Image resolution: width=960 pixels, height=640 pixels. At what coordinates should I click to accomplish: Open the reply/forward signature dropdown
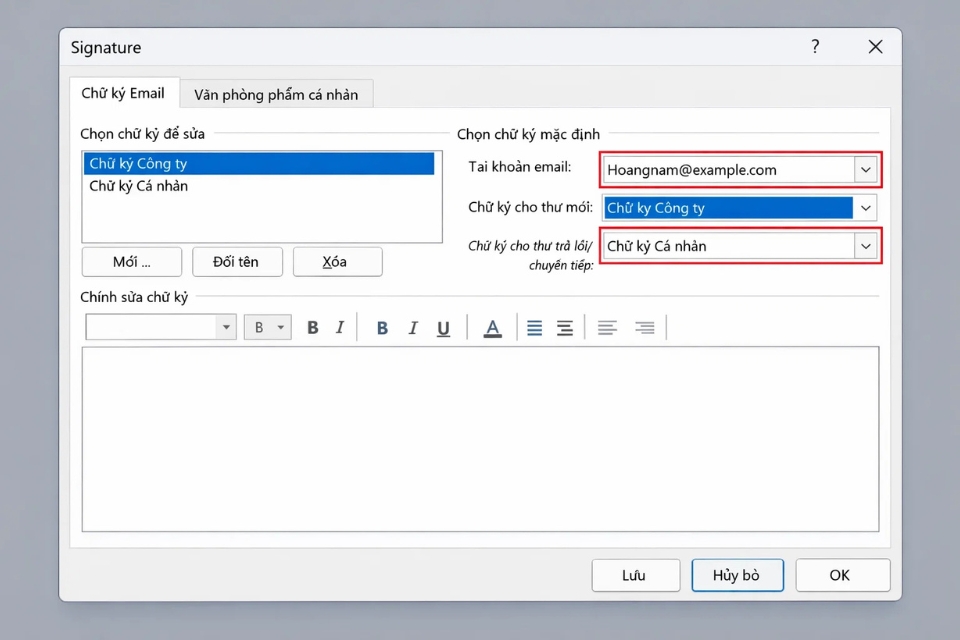[866, 245]
